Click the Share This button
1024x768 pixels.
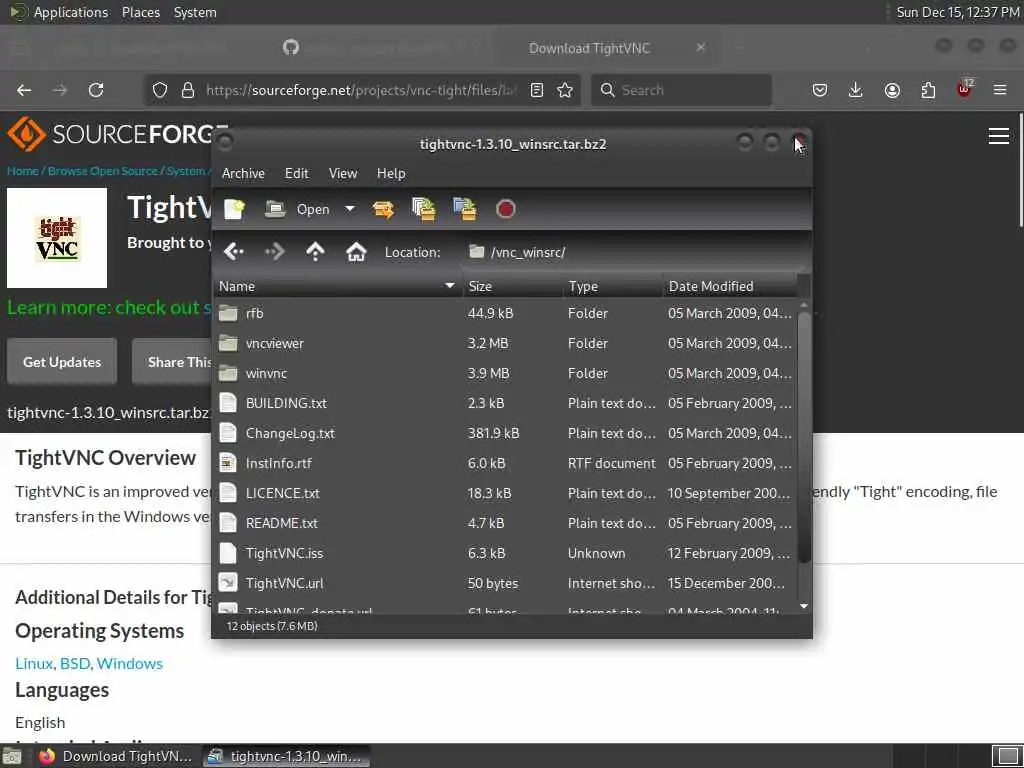coord(174,362)
